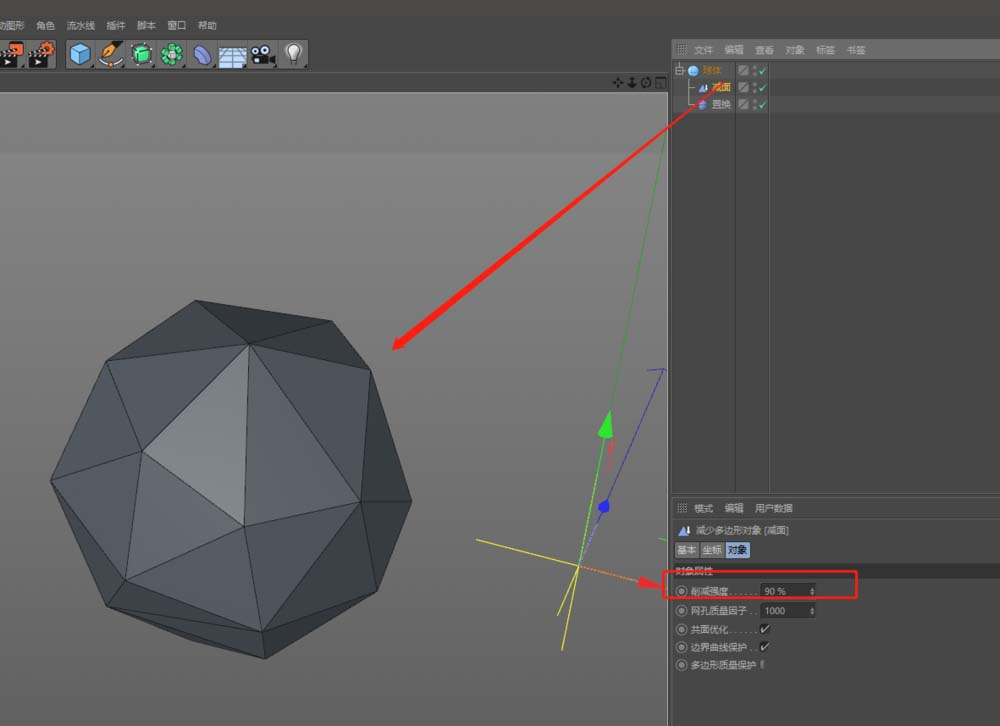Open the 用户数据 menu in attributes panel

pyautogui.click(x=773, y=508)
